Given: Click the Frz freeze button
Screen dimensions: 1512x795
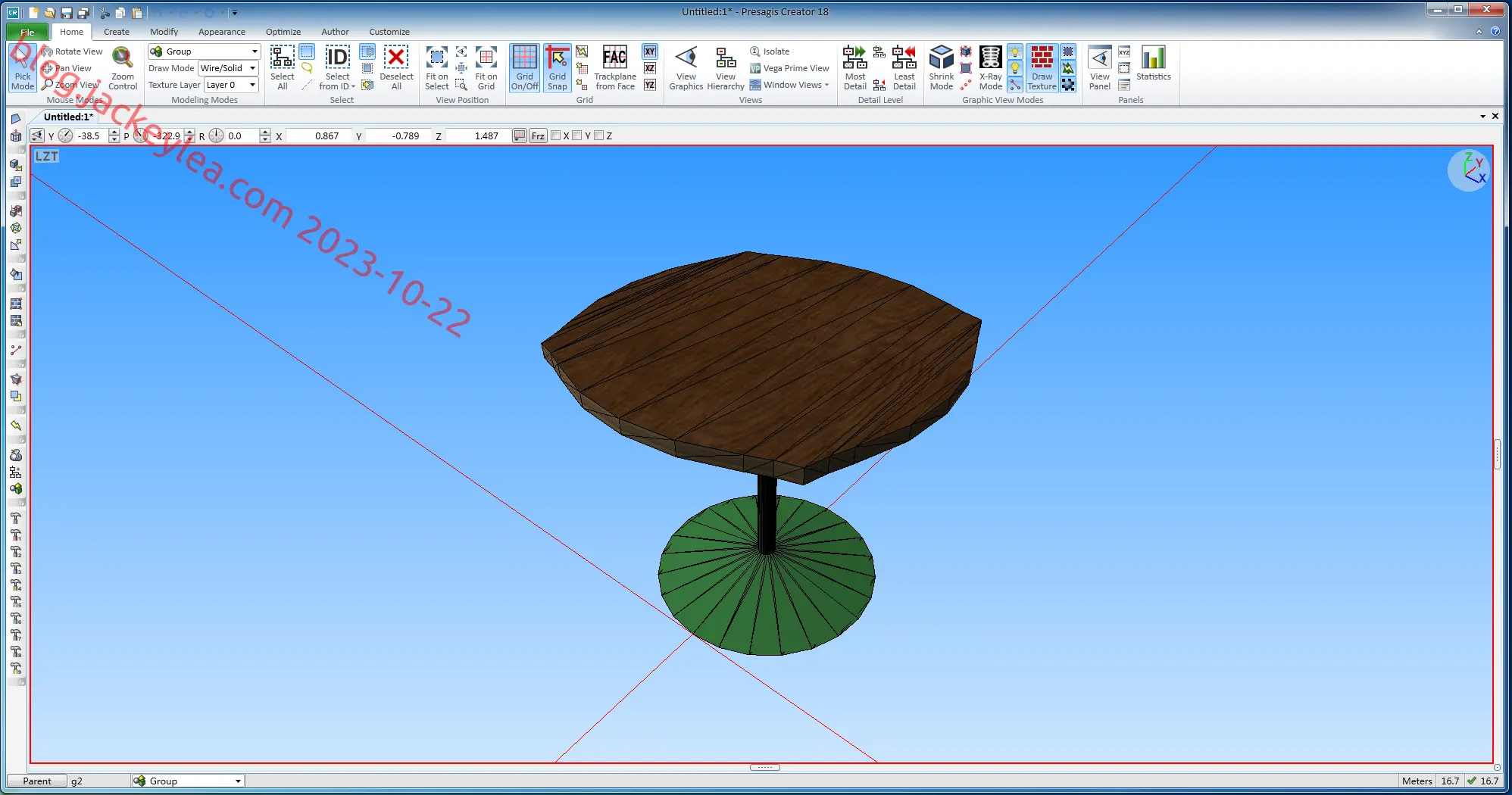Looking at the screenshot, I should [x=538, y=136].
